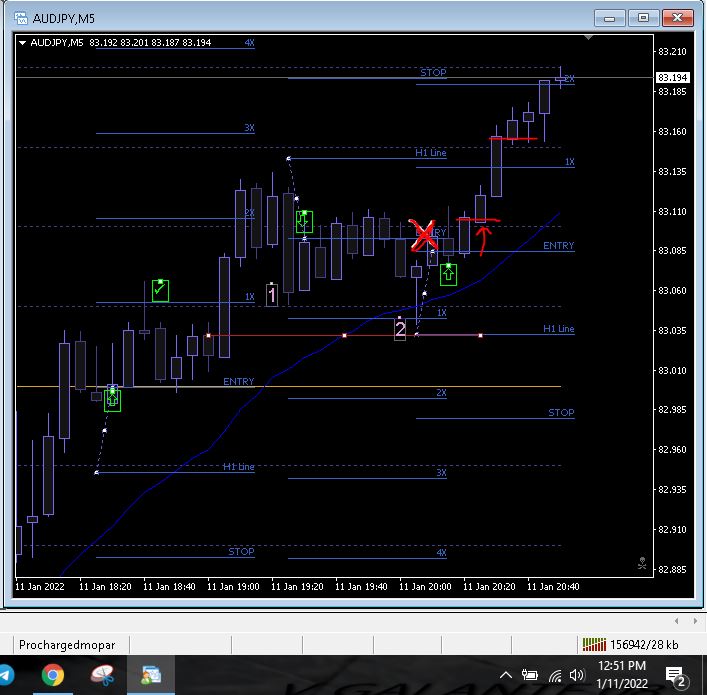Click the ENTRY label near 83.085 level

559,246
